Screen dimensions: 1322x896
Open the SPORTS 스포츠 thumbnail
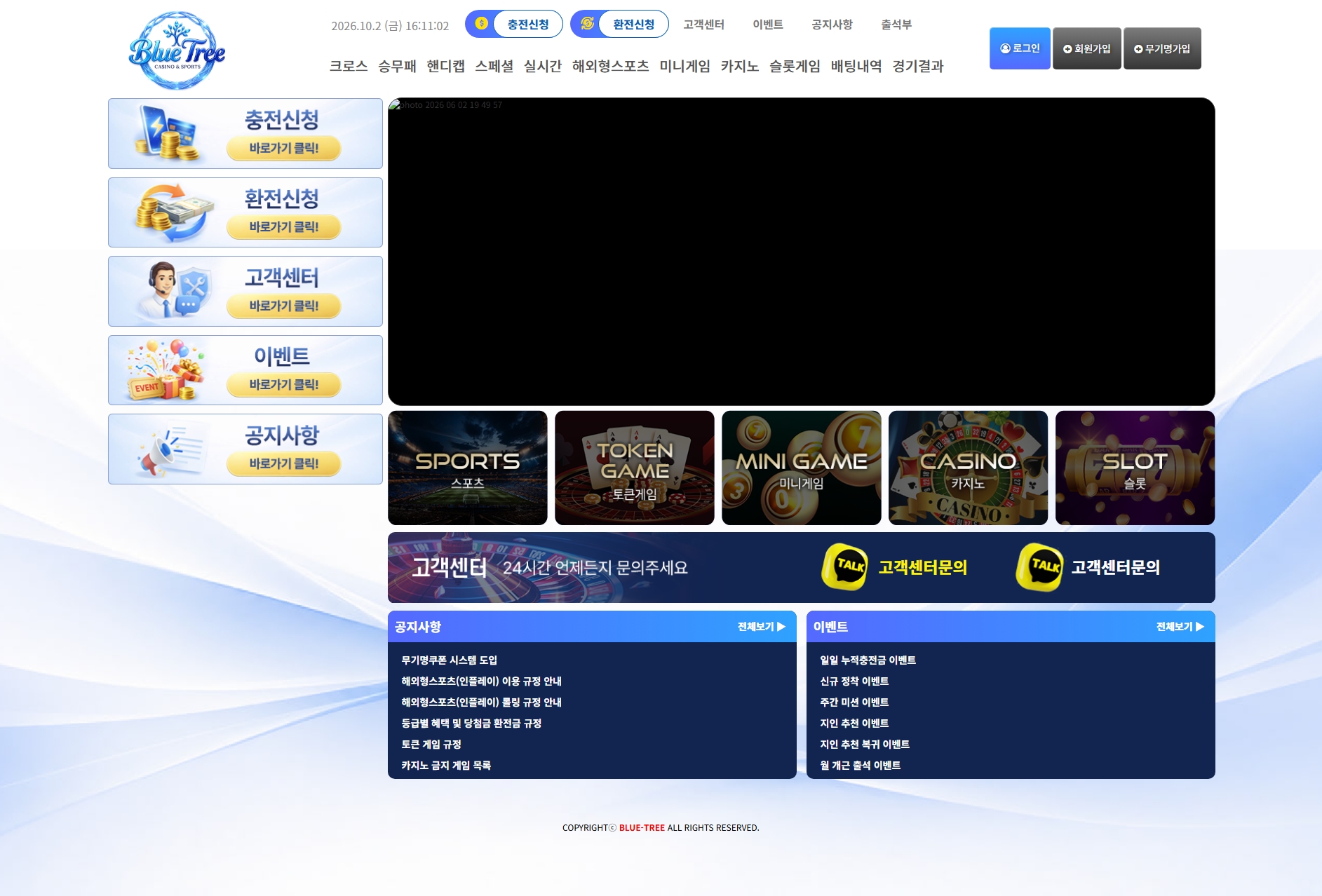(468, 468)
